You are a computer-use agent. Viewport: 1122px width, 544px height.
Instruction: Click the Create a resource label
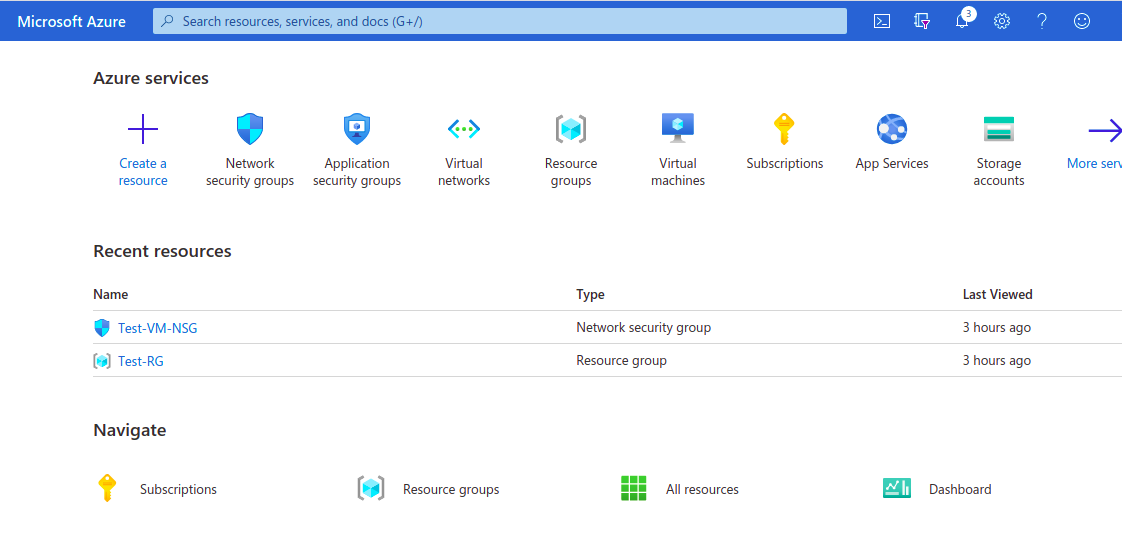(143, 172)
